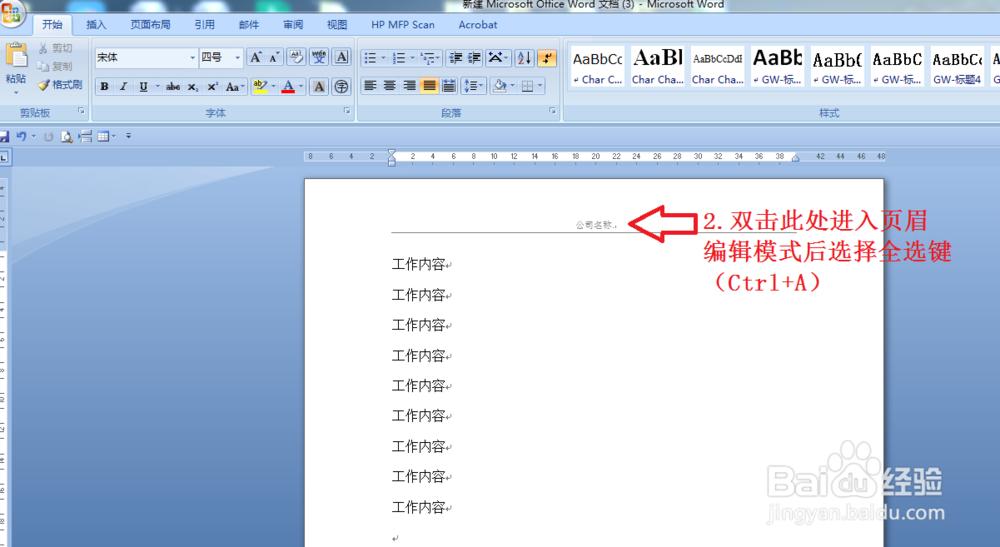
Task: Open the Line Spacing dropdown
Action: click(x=473, y=85)
